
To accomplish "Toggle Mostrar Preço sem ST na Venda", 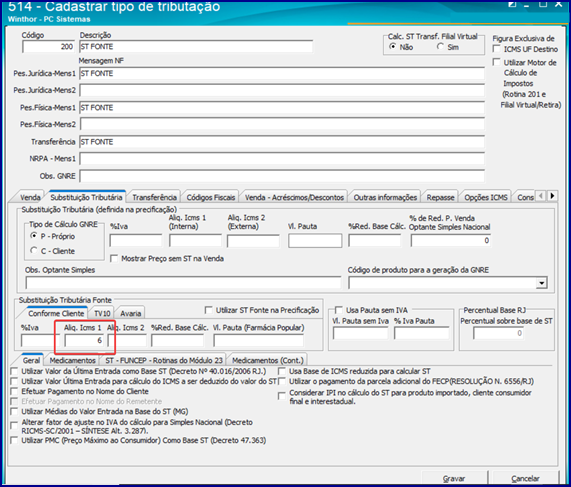I will 114,259.
